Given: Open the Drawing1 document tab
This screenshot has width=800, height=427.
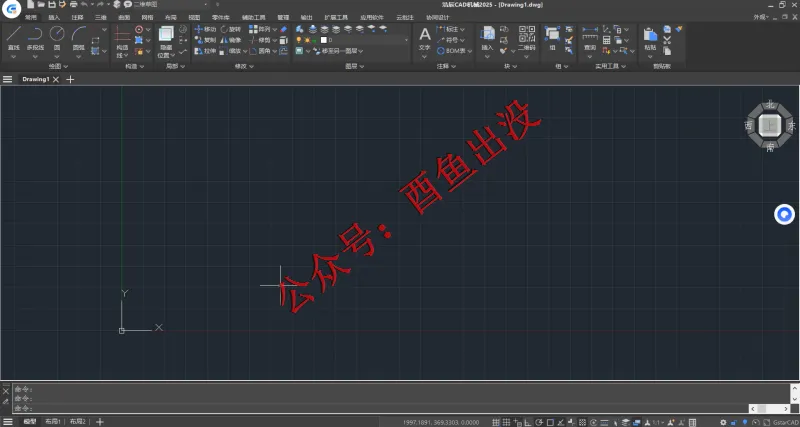Looking at the screenshot, I should pos(36,79).
